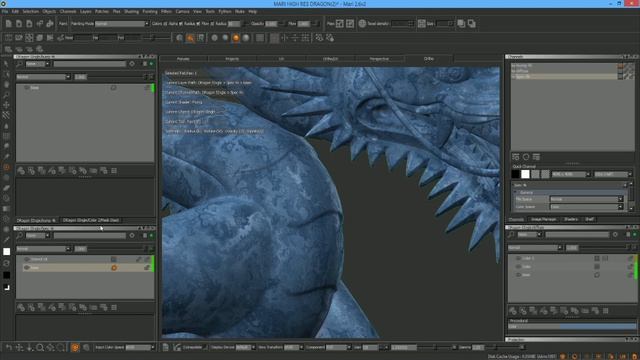Click the add layer icon under top-left layer list
The height and width of the screenshot is (360, 640).
click(x=21, y=171)
